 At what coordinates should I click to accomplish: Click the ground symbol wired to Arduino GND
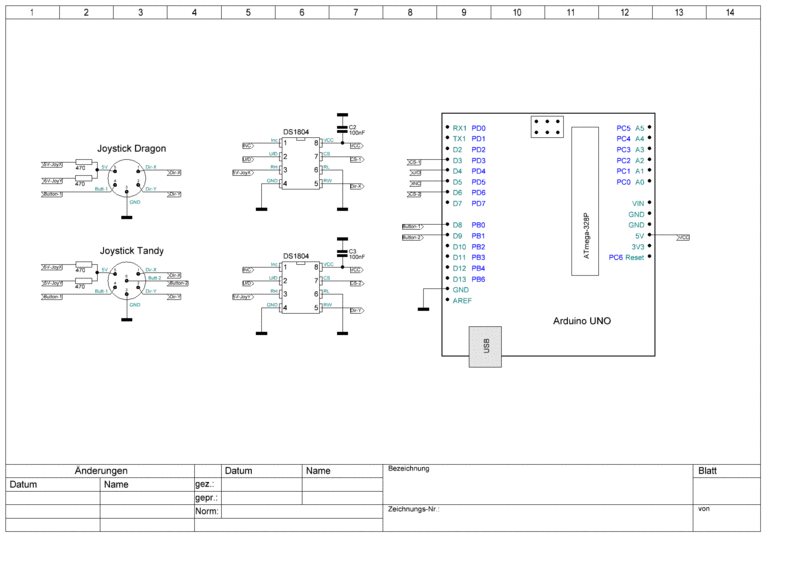tap(423, 309)
